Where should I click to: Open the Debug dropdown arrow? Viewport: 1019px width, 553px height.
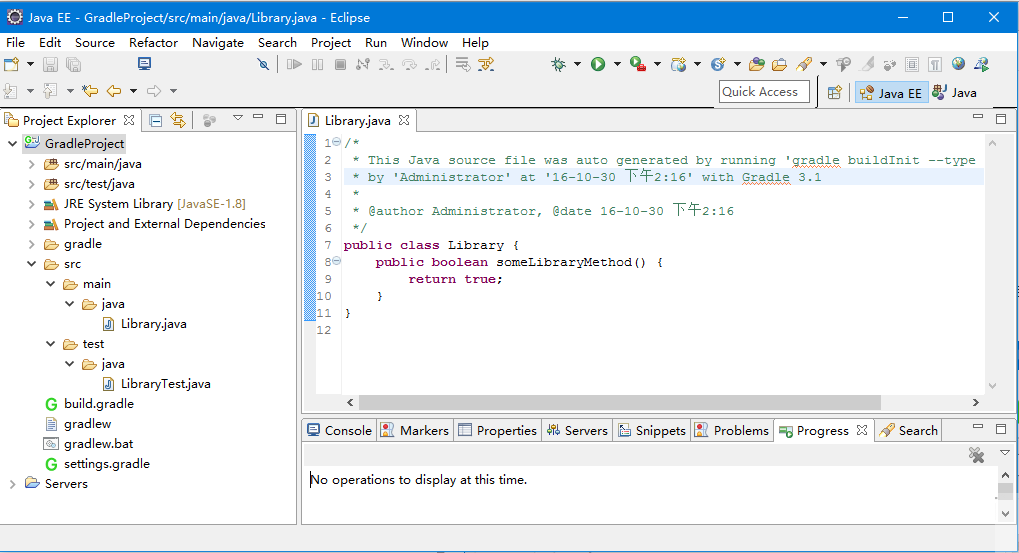tap(576, 64)
